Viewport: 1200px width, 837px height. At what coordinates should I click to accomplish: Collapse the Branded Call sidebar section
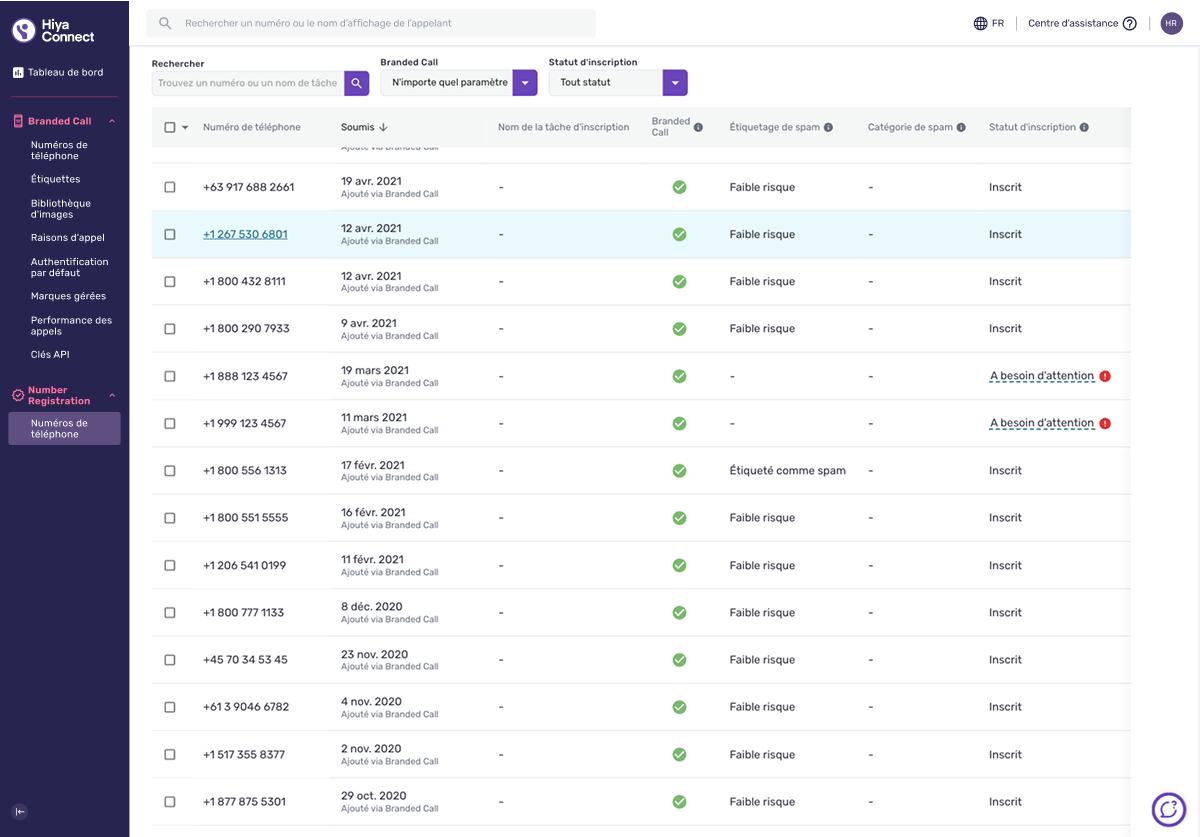pos(112,121)
